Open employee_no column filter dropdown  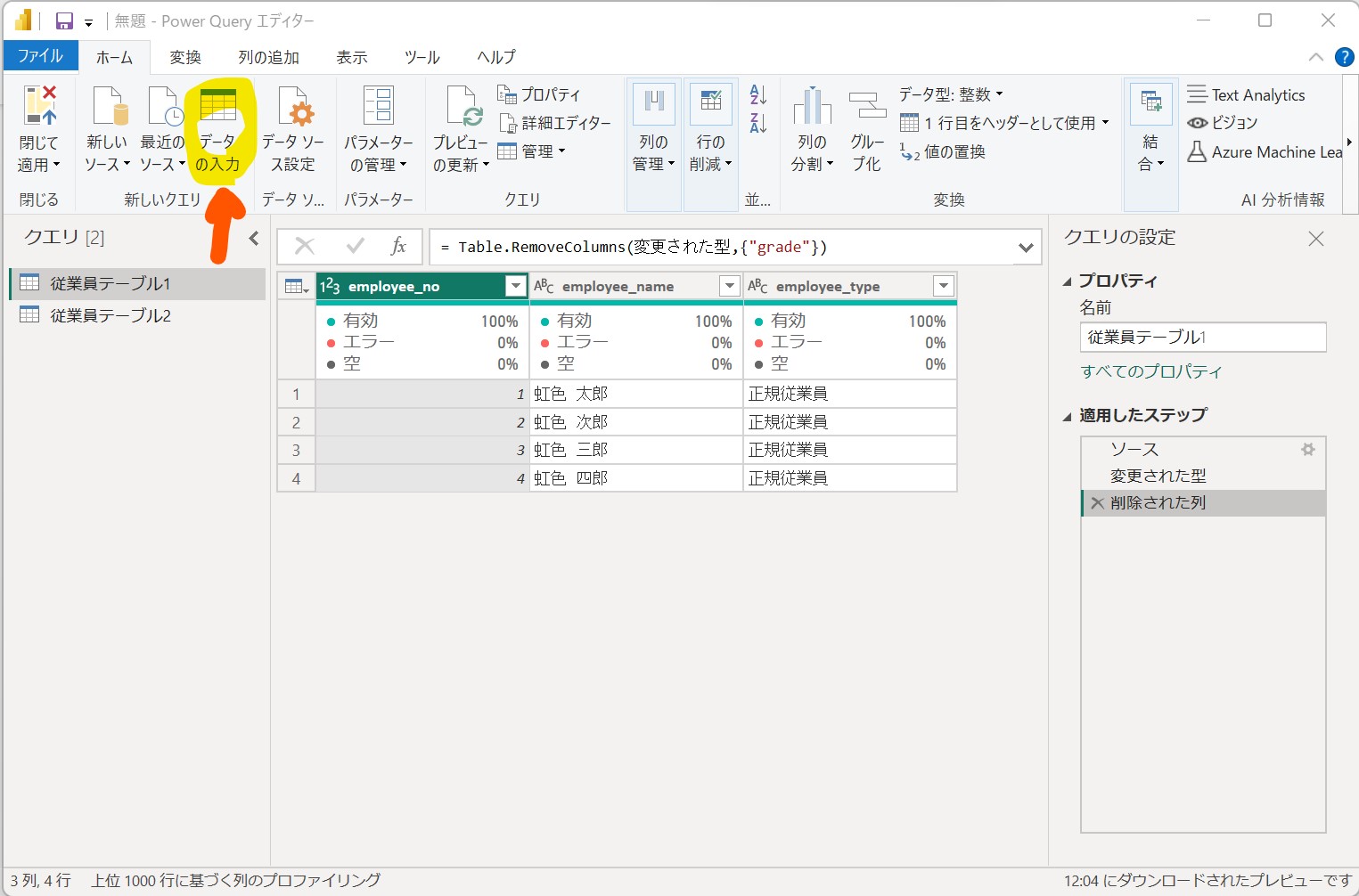tap(515, 286)
